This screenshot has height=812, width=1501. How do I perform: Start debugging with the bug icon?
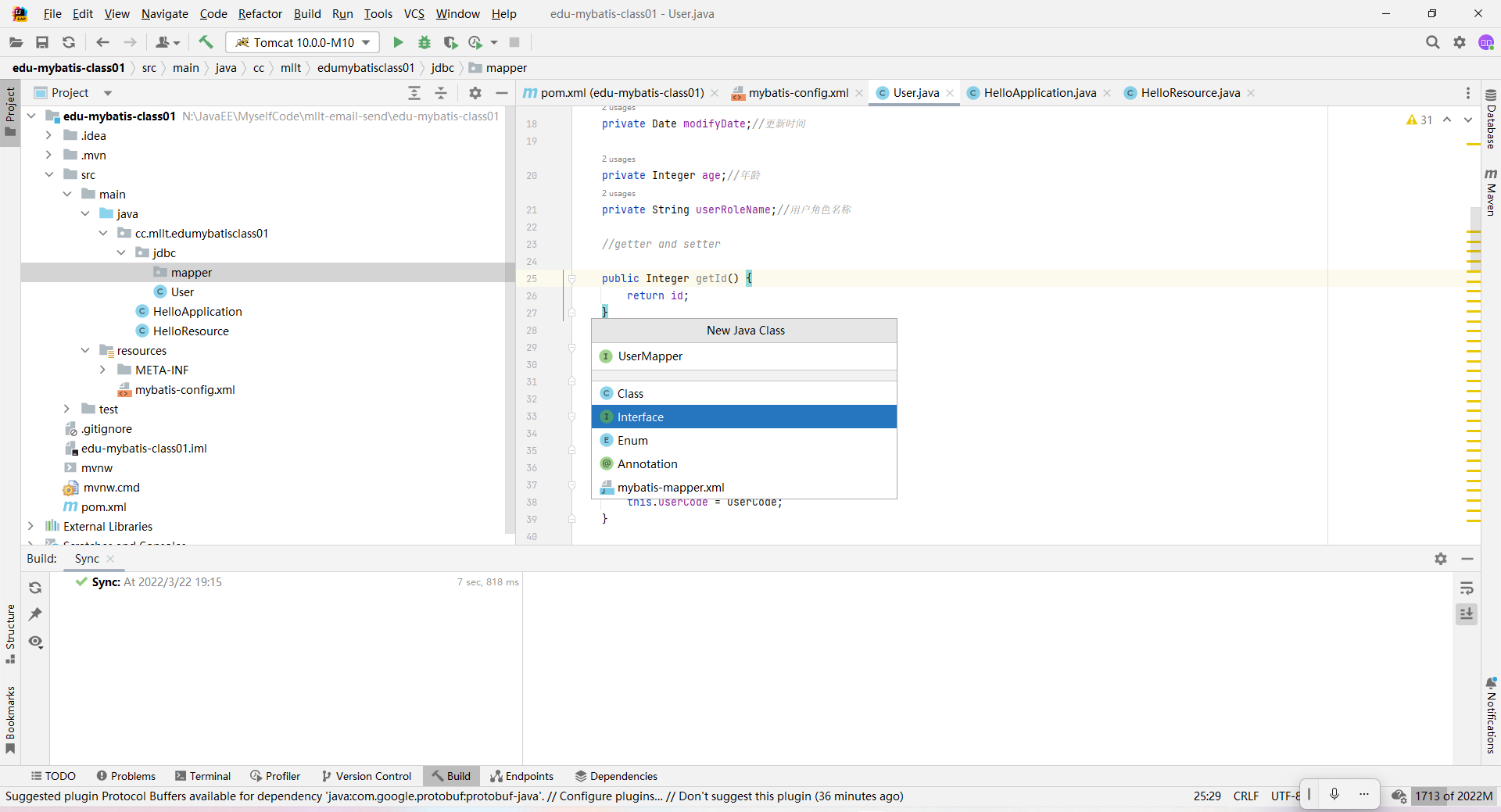pyautogui.click(x=425, y=42)
